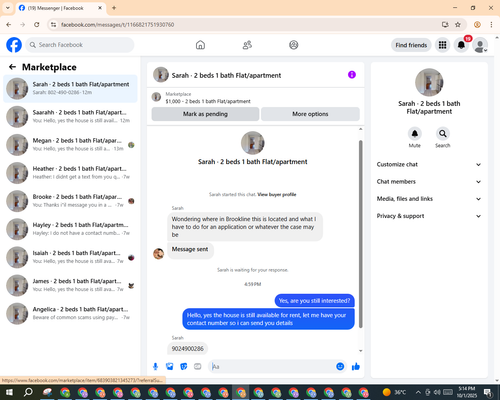The image size is (500, 400).
Task: Open the tab search dropdown arrow
Action: tap(7, 8)
